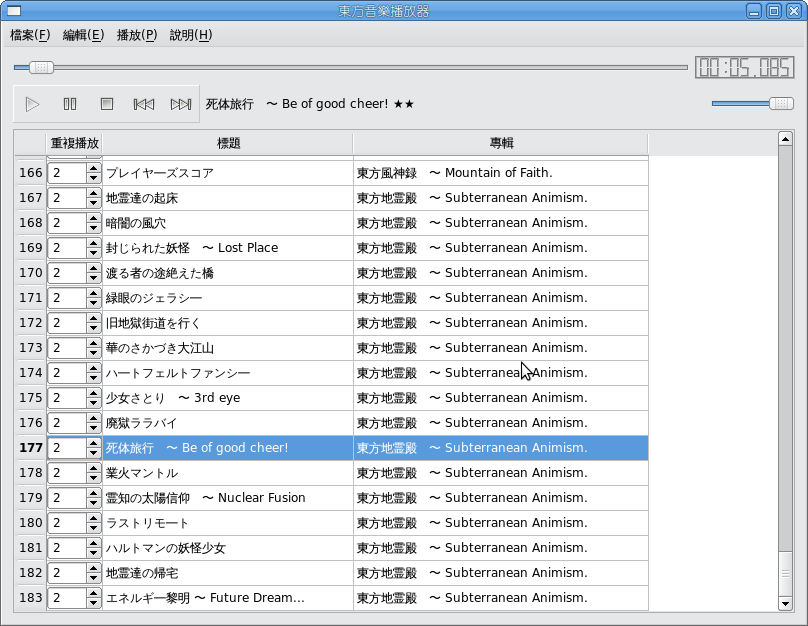Open the 說明(H) menu
Screen dimensions: 808x626
coord(191,35)
